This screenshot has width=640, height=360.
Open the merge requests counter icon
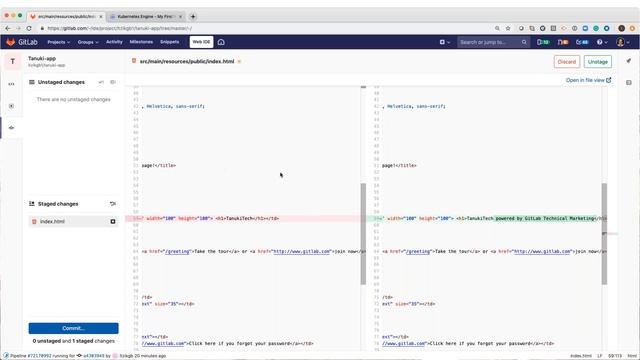click(563, 42)
